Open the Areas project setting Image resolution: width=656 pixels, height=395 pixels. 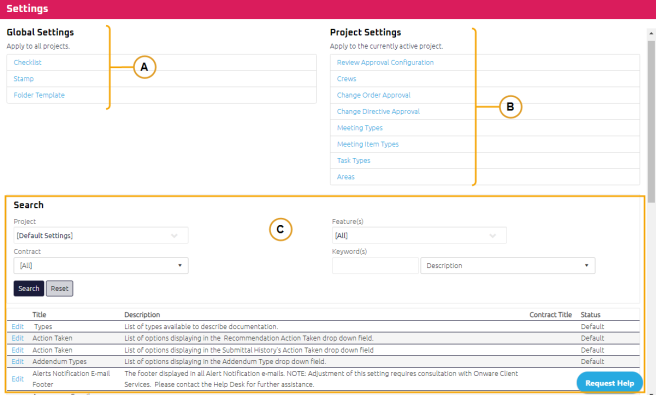pyautogui.click(x=346, y=177)
